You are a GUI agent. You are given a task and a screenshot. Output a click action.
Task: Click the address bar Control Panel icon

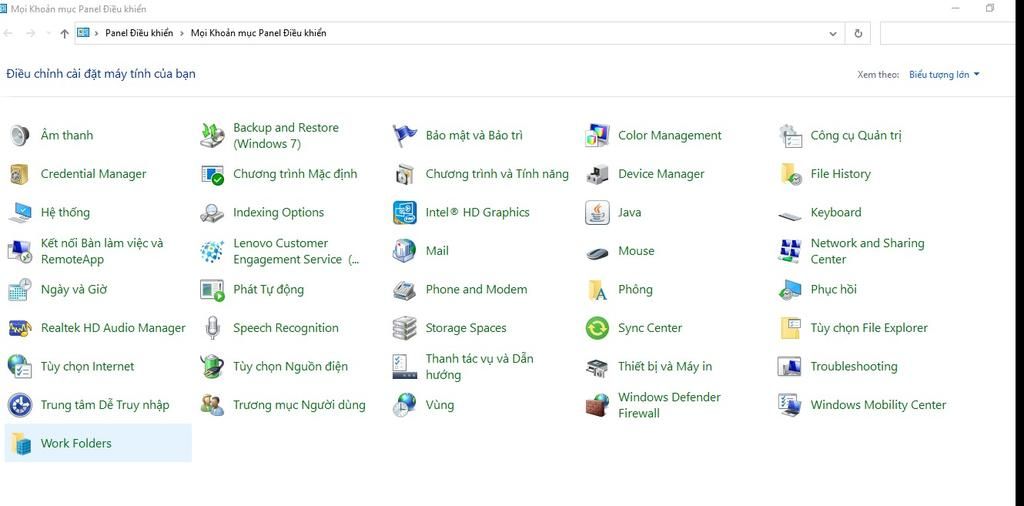(x=83, y=33)
